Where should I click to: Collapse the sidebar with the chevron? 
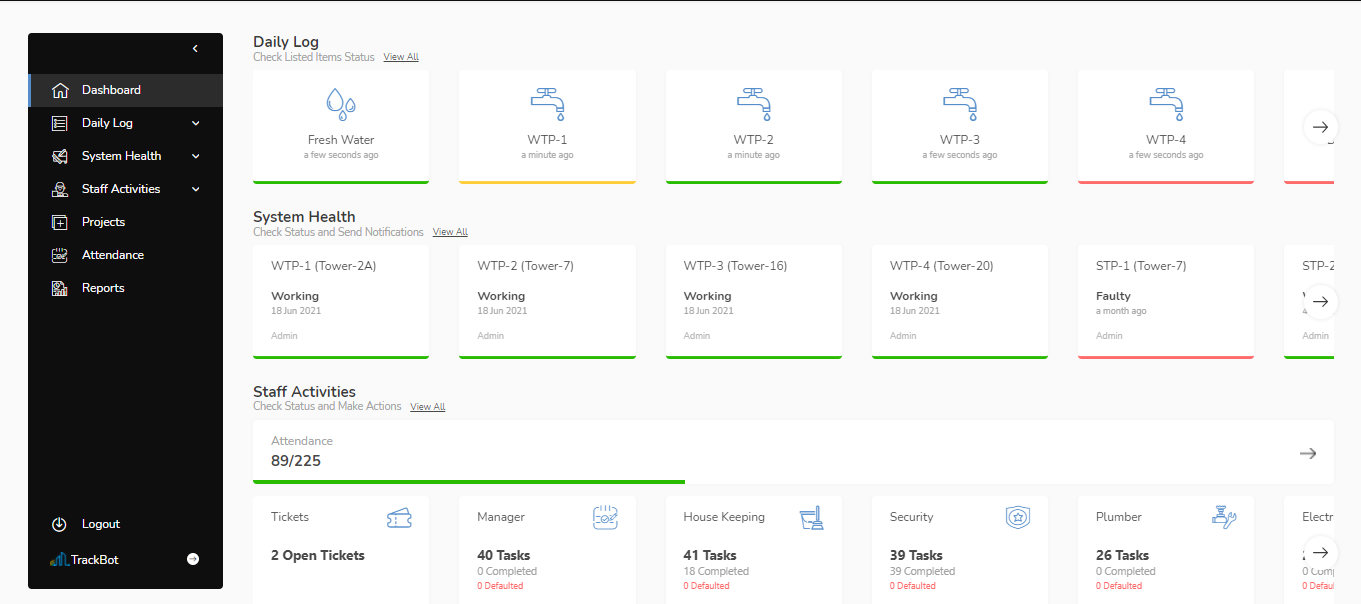tap(195, 49)
